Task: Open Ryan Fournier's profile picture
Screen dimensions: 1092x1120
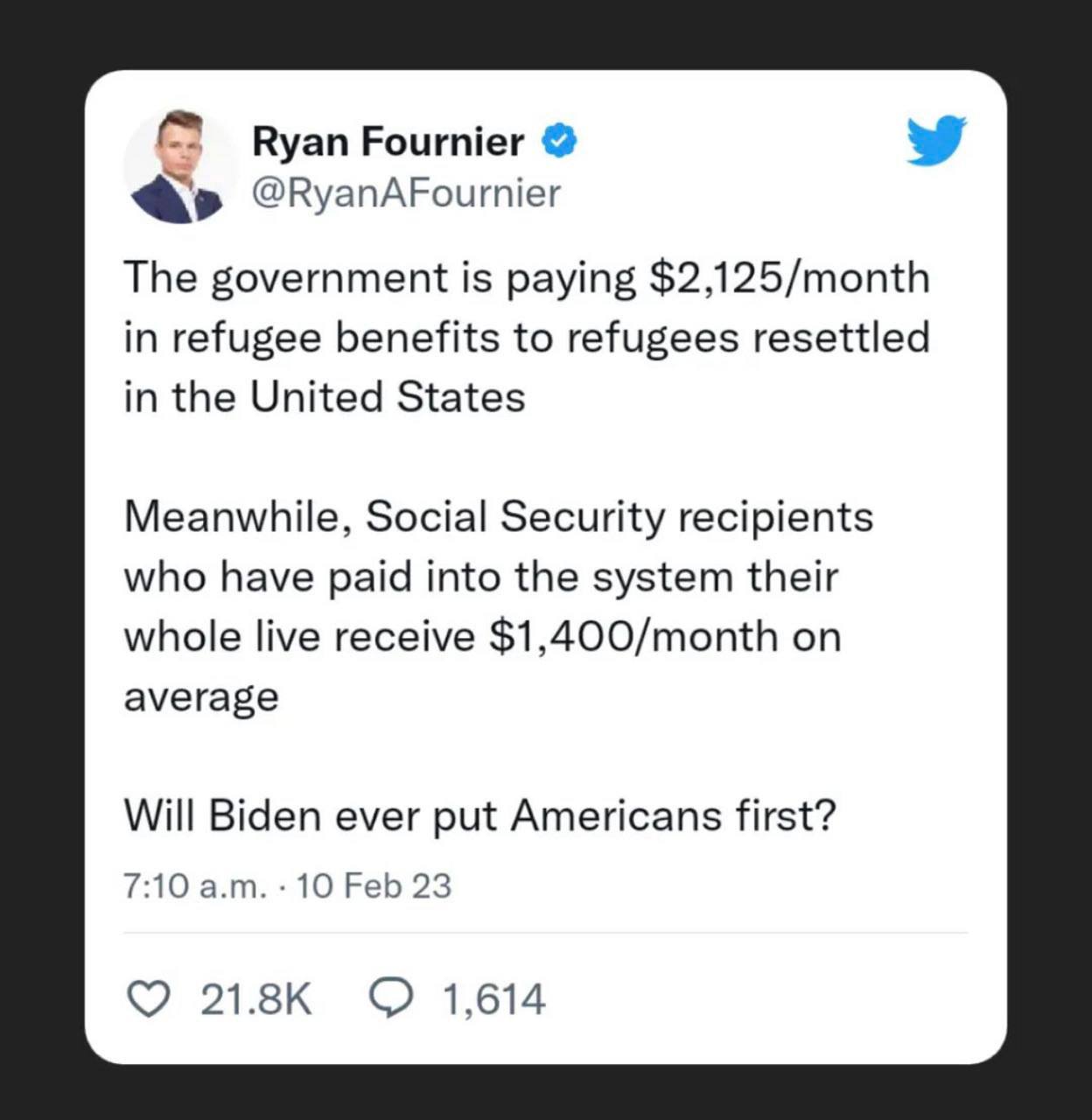Action: tap(179, 167)
